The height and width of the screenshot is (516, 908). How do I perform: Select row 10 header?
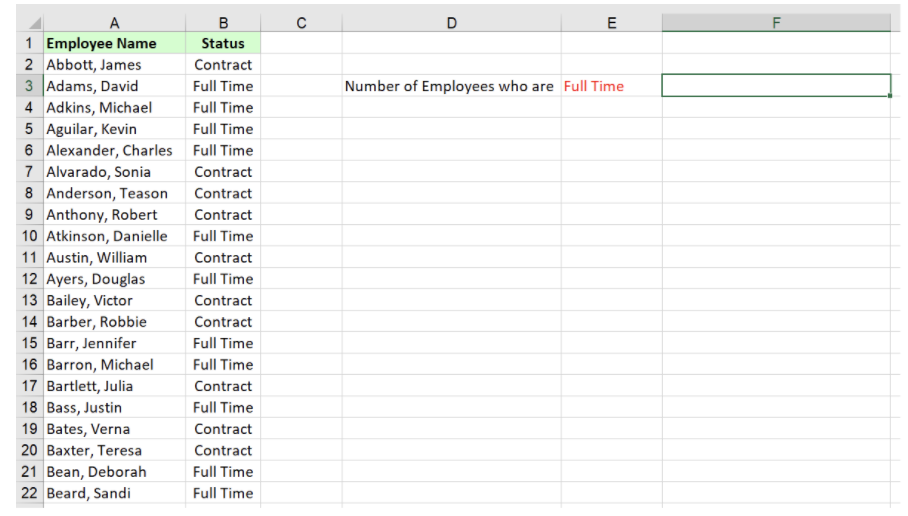(x=29, y=236)
